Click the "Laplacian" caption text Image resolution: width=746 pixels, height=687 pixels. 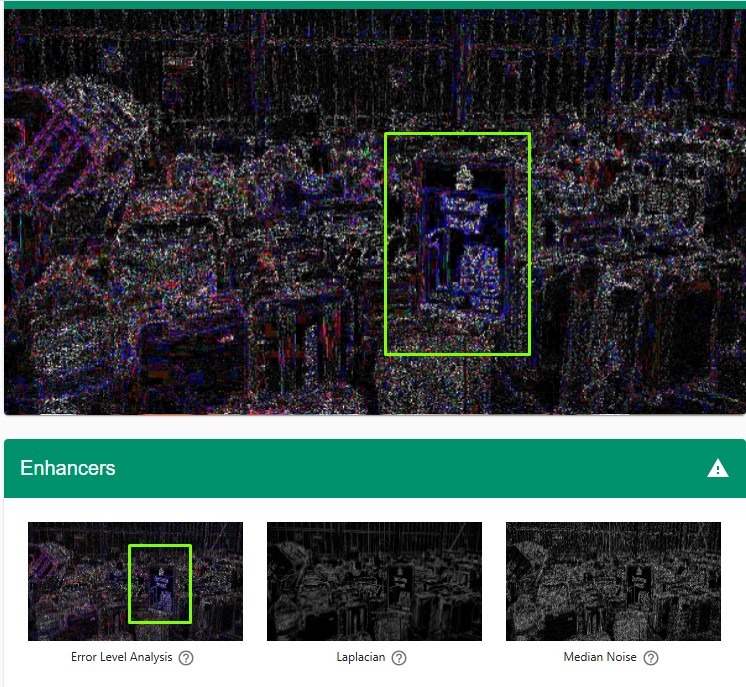tap(363, 658)
